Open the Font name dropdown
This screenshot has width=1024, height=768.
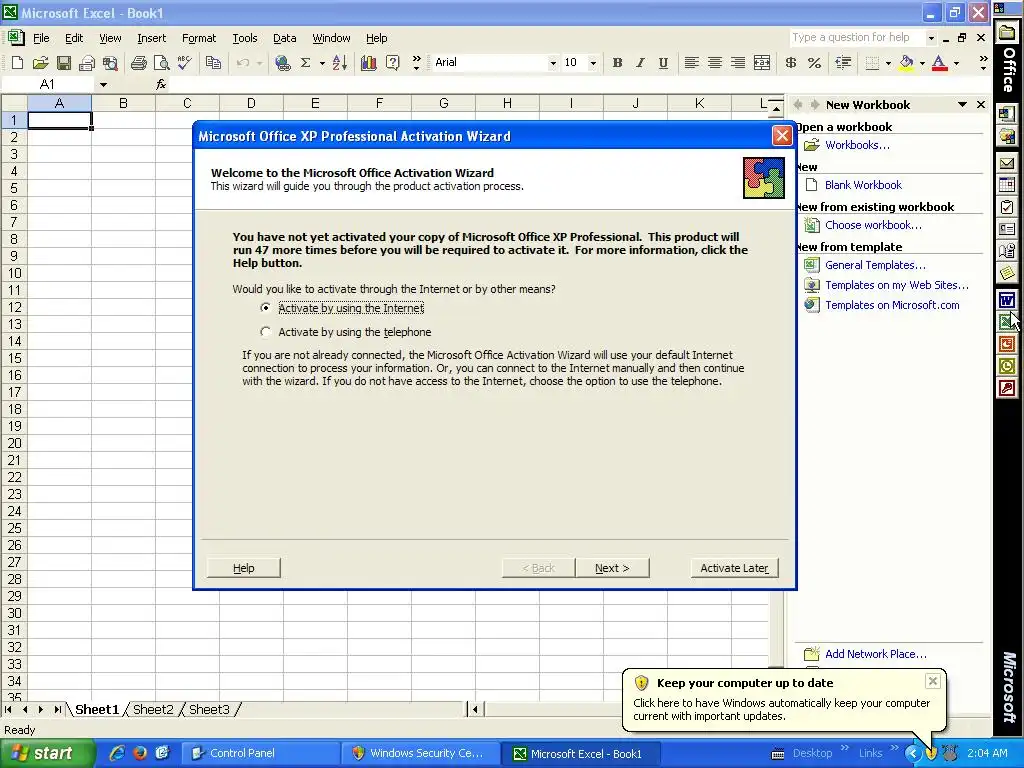click(x=552, y=63)
